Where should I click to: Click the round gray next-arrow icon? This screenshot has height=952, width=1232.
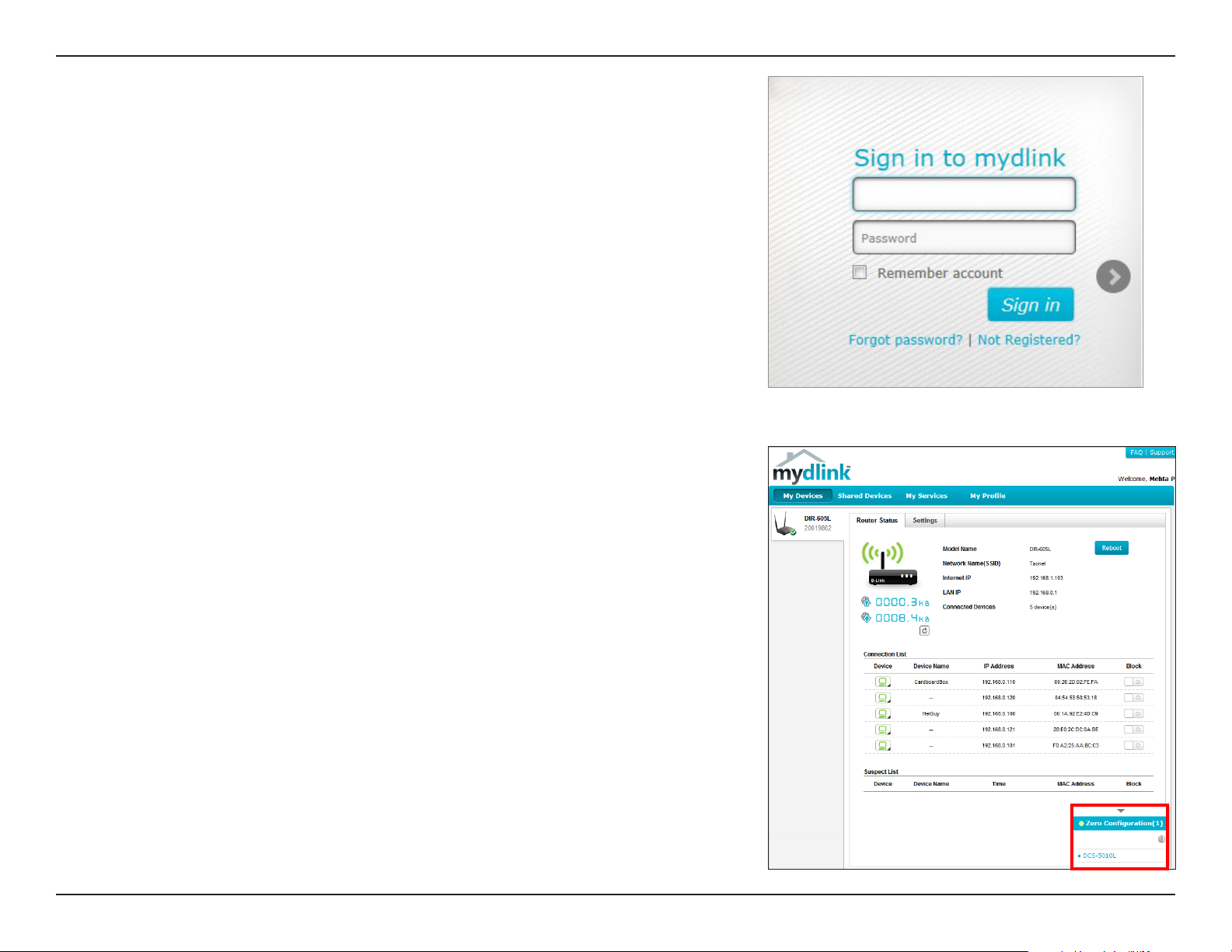point(1113,277)
